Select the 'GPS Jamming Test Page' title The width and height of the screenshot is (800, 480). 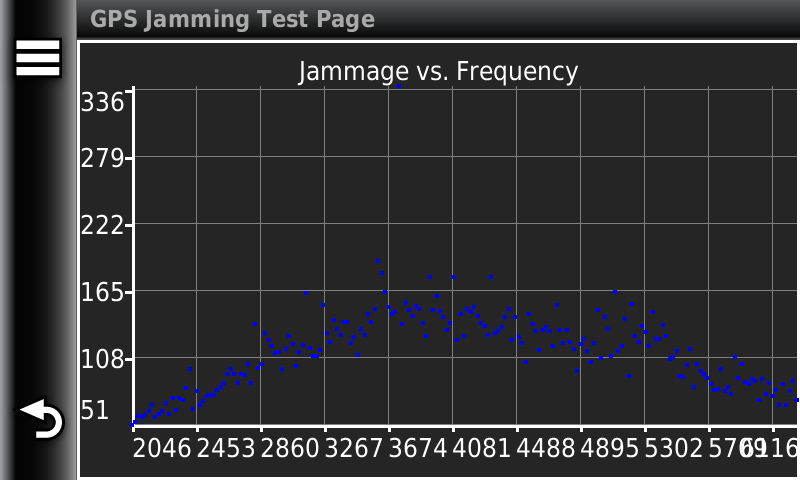[233, 19]
